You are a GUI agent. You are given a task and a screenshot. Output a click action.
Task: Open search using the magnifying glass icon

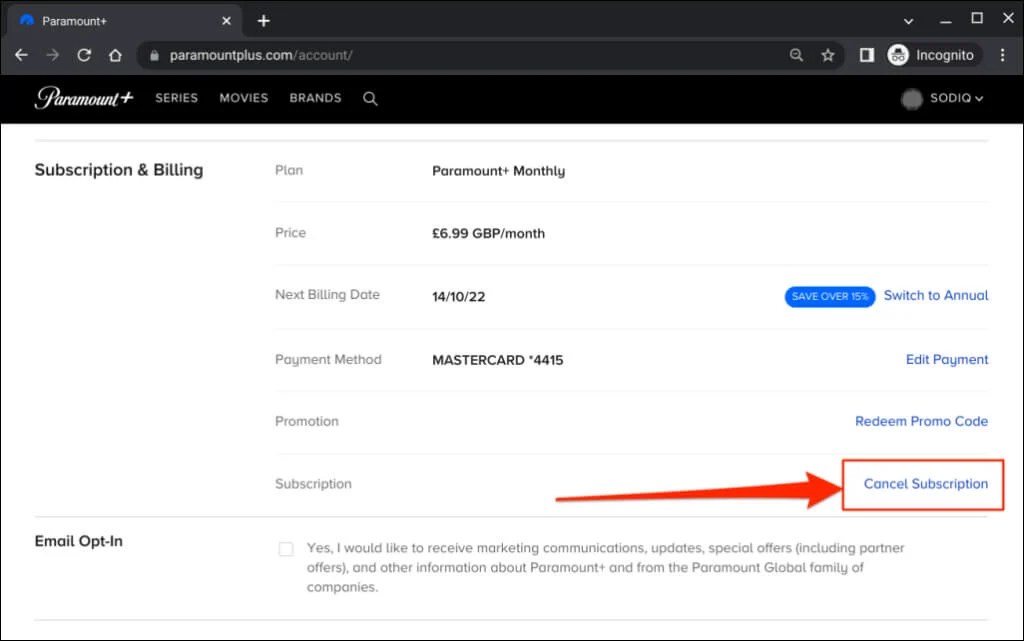(x=370, y=98)
